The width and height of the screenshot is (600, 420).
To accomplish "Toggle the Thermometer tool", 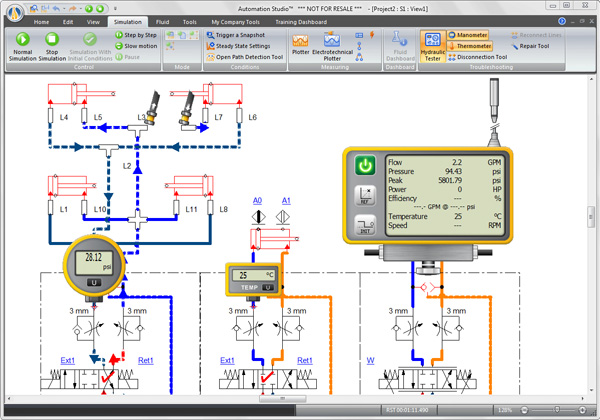I will click(x=470, y=46).
